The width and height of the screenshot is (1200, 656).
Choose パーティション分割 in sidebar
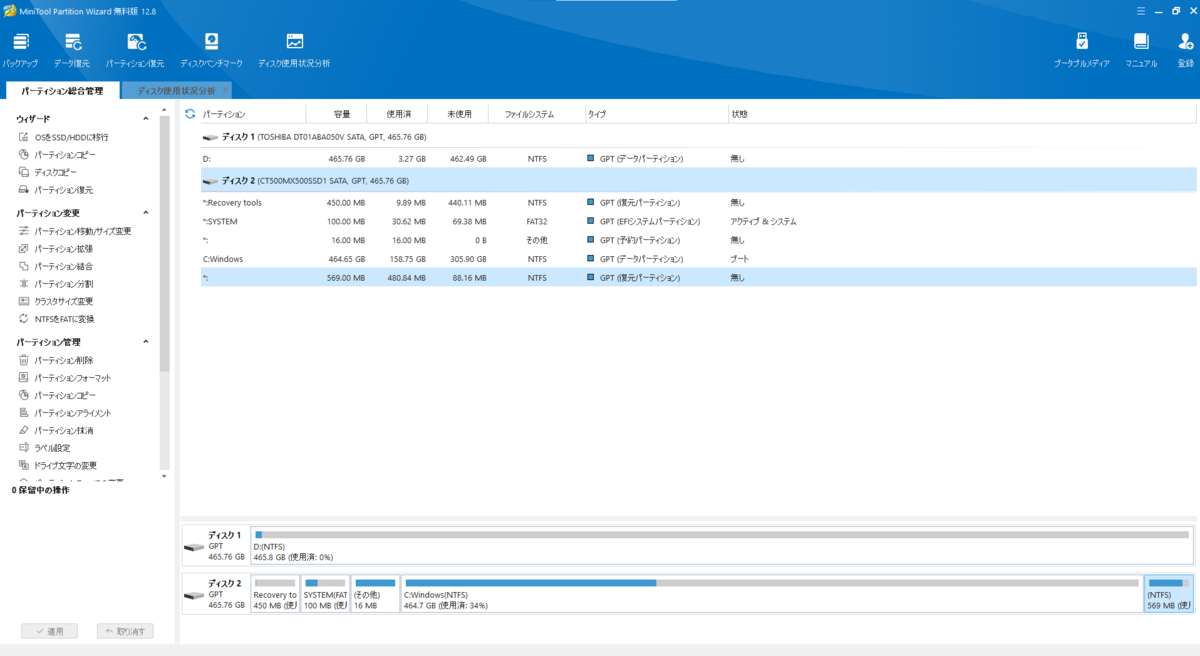point(55,284)
